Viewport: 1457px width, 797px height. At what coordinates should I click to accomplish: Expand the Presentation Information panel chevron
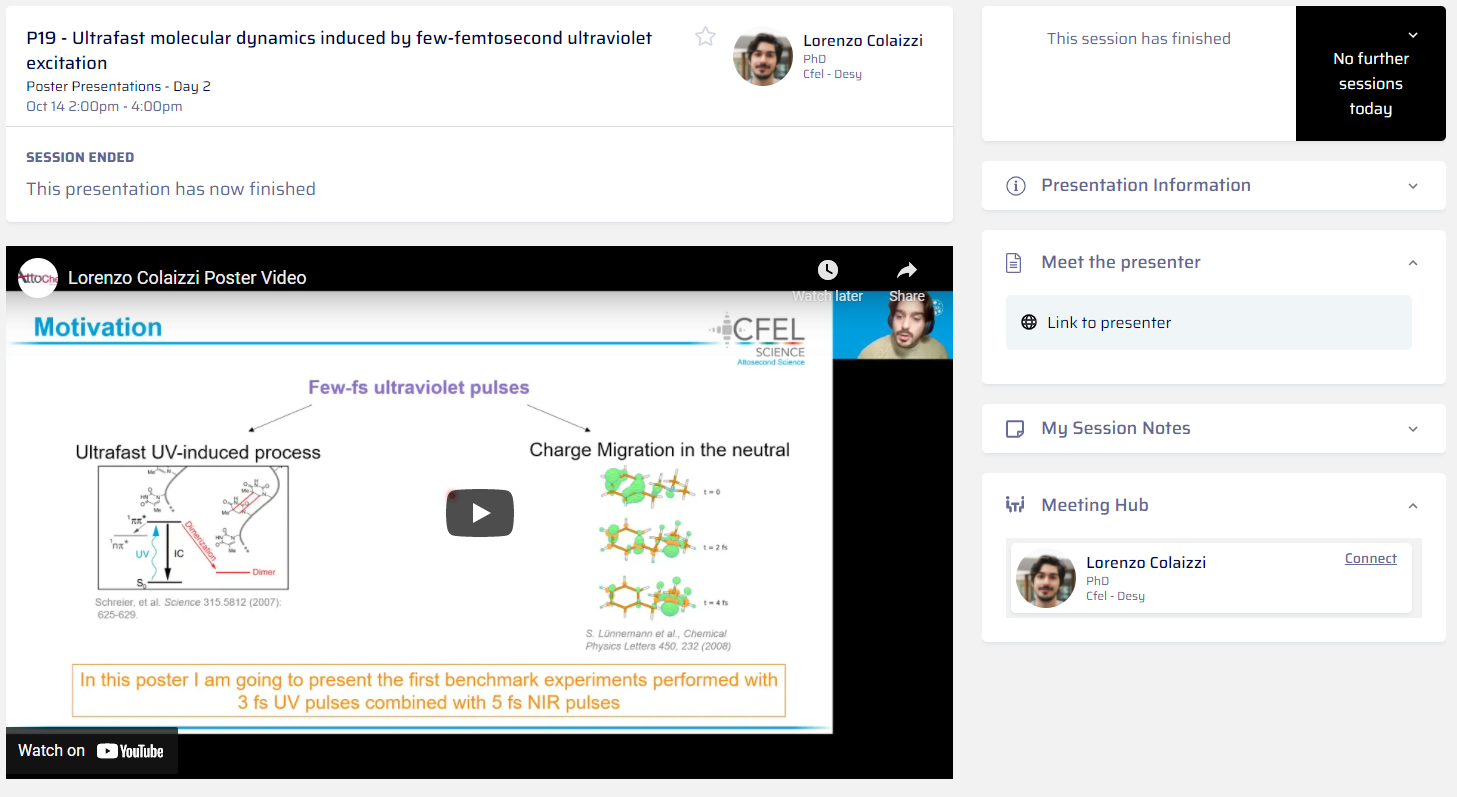(x=1413, y=186)
